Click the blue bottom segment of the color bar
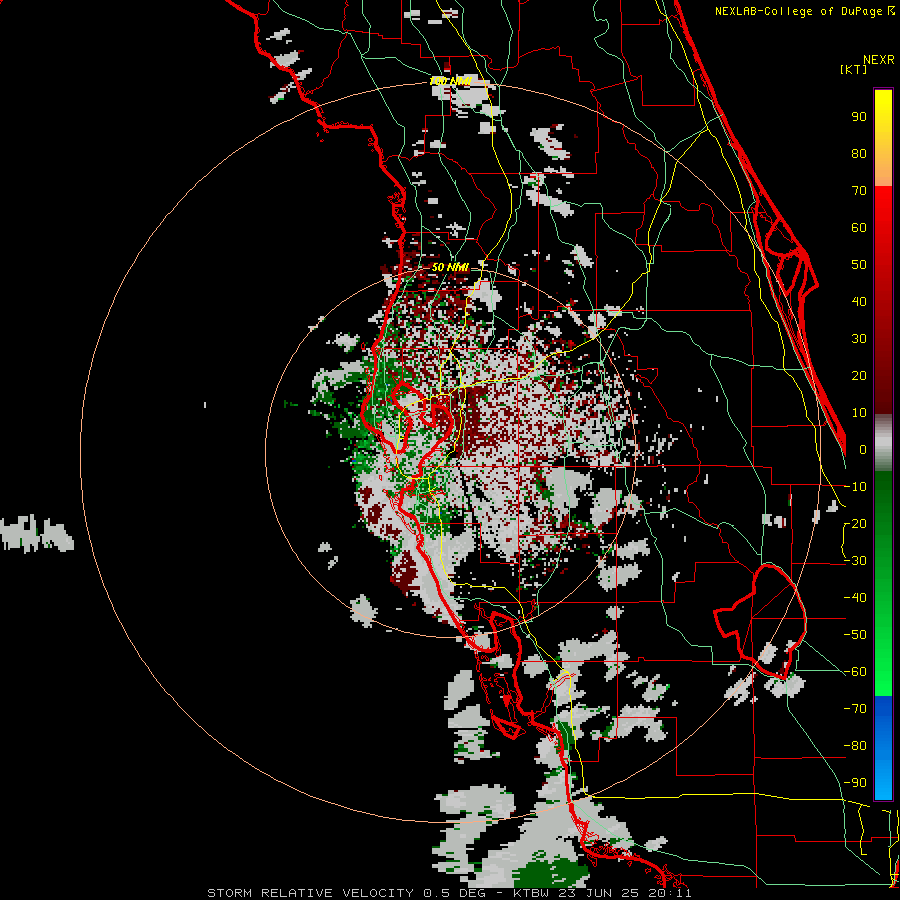The width and height of the screenshot is (900, 900). click(x=883, y=747)
